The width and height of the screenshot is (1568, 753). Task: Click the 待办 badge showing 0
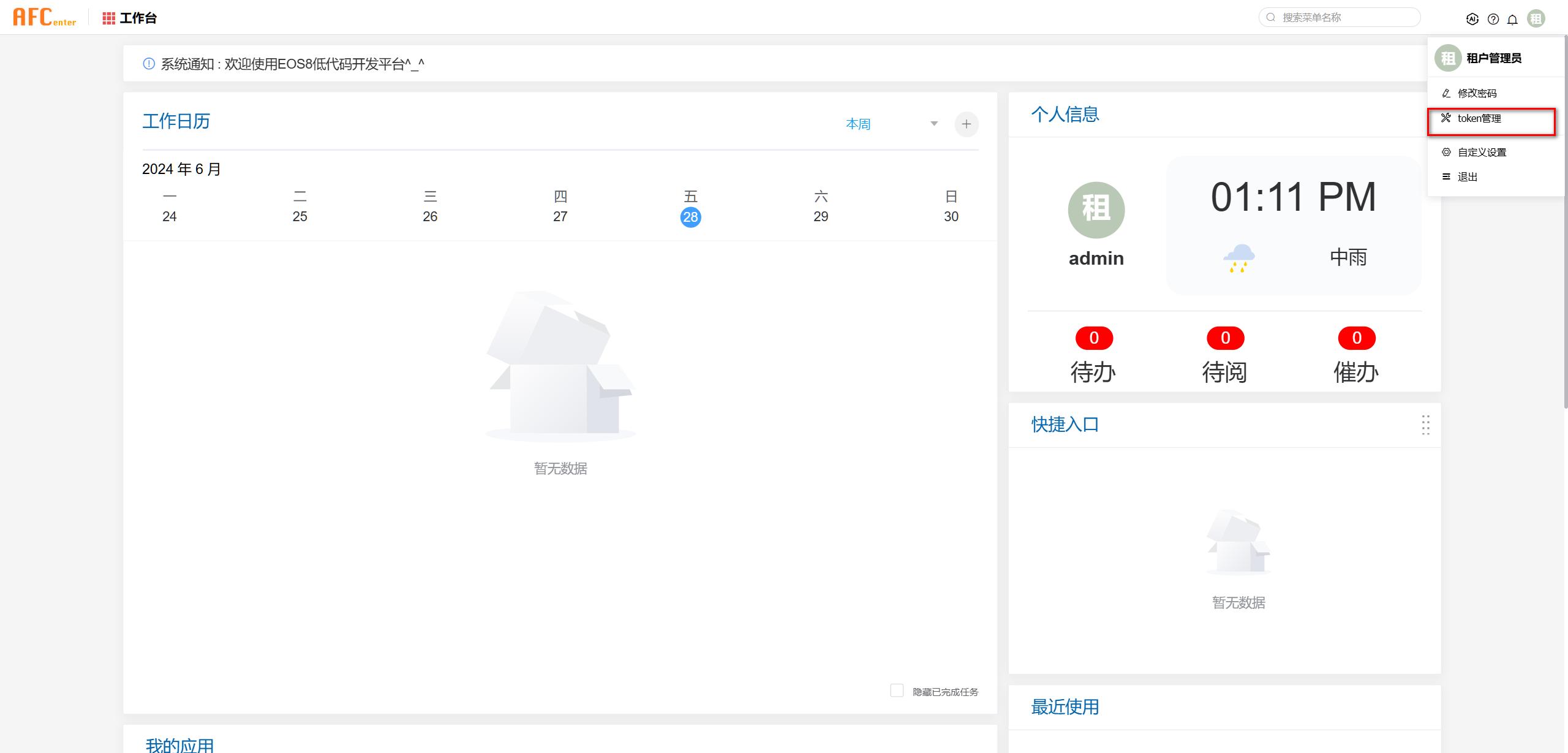click(1094, 338)
